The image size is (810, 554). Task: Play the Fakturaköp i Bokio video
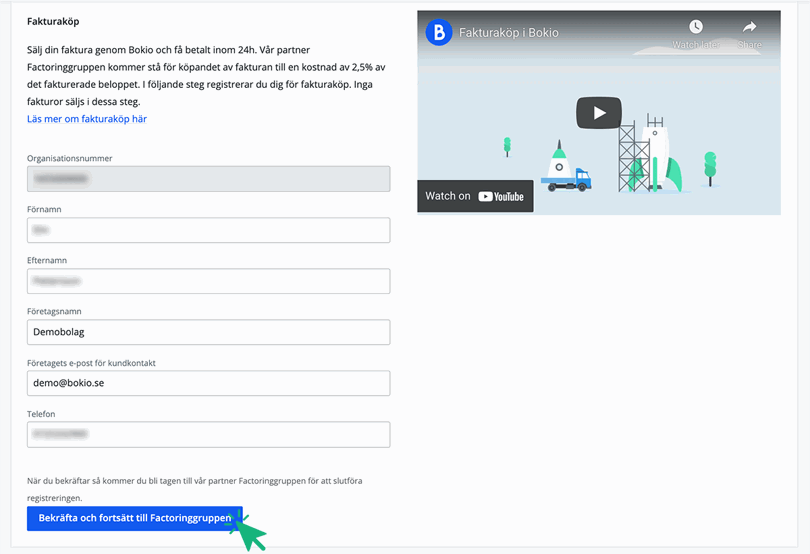(598, 112)
